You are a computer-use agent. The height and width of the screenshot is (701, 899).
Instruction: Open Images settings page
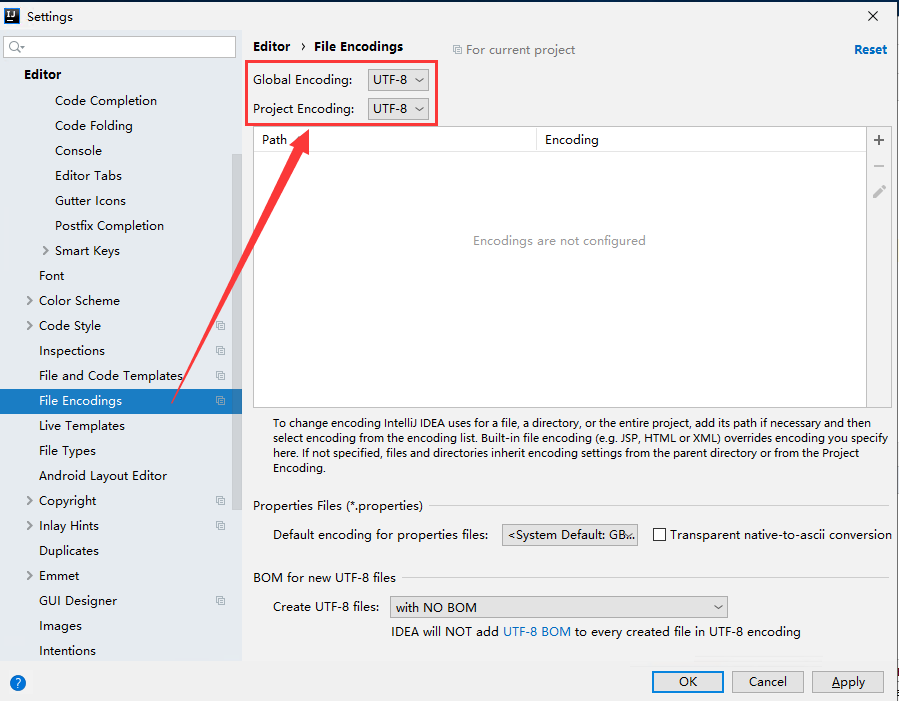click(x=60, y=626)
